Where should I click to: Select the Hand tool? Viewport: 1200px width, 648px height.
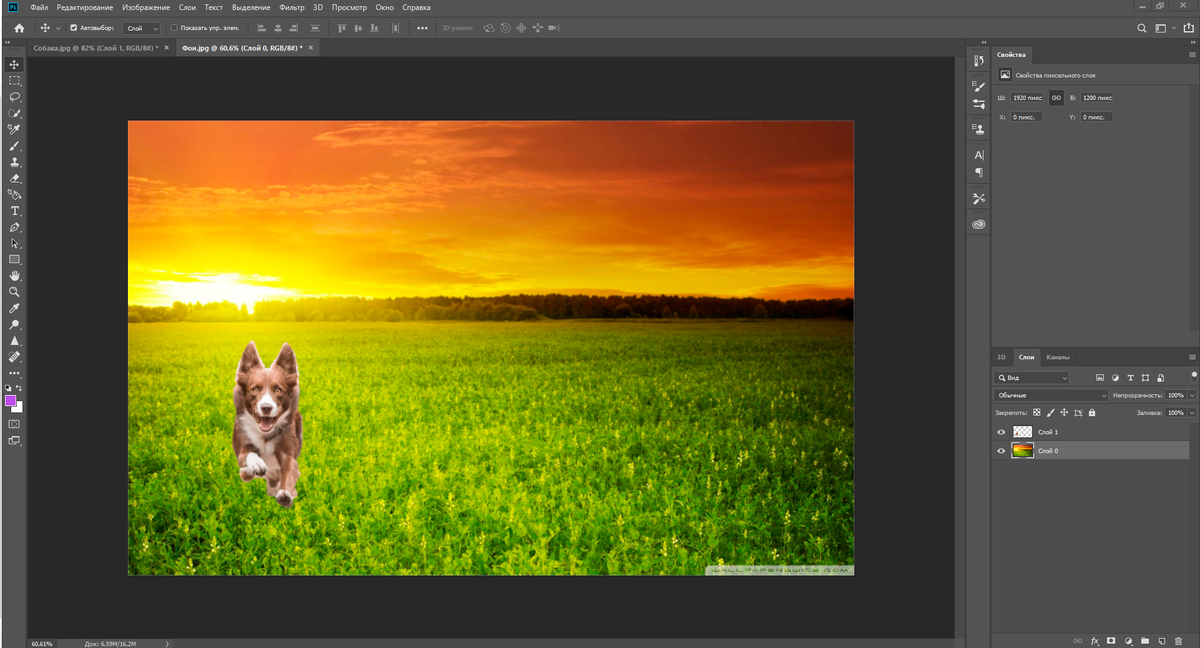[14, 275]
